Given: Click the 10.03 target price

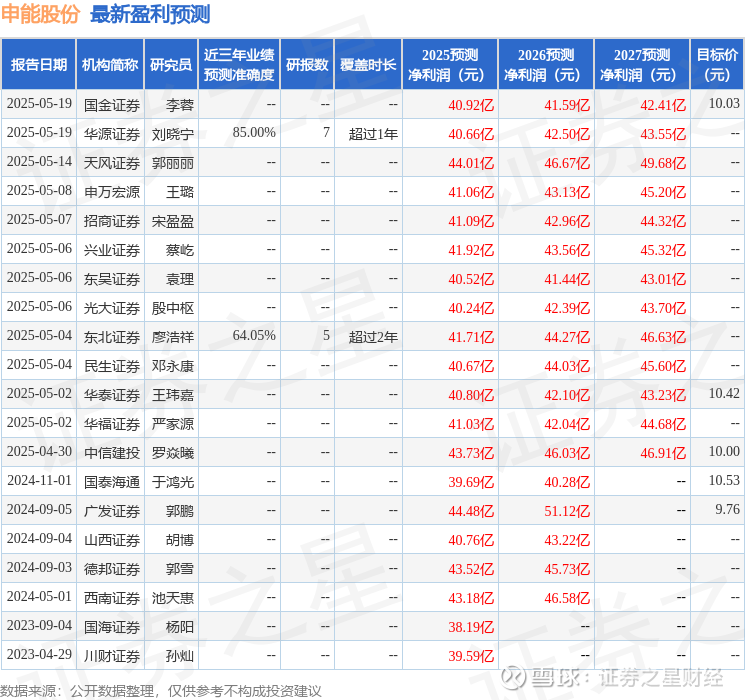Looking at the screenshot, I should point(724,104).
